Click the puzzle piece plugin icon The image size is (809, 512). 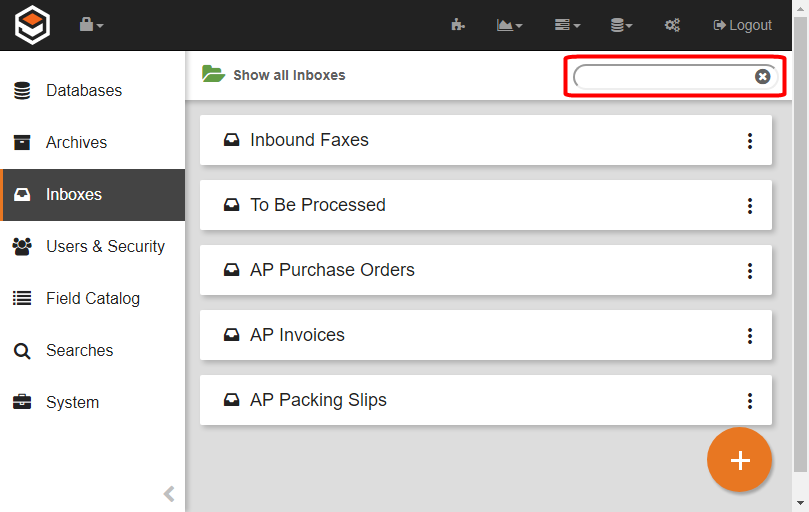coord(458,25)
